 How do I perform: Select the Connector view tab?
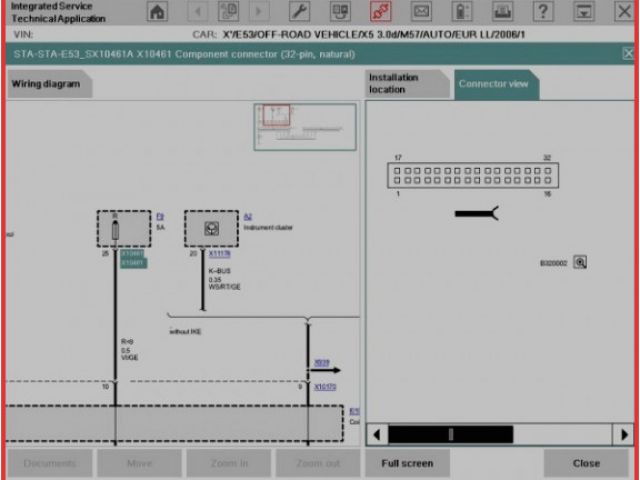(494, 84)
